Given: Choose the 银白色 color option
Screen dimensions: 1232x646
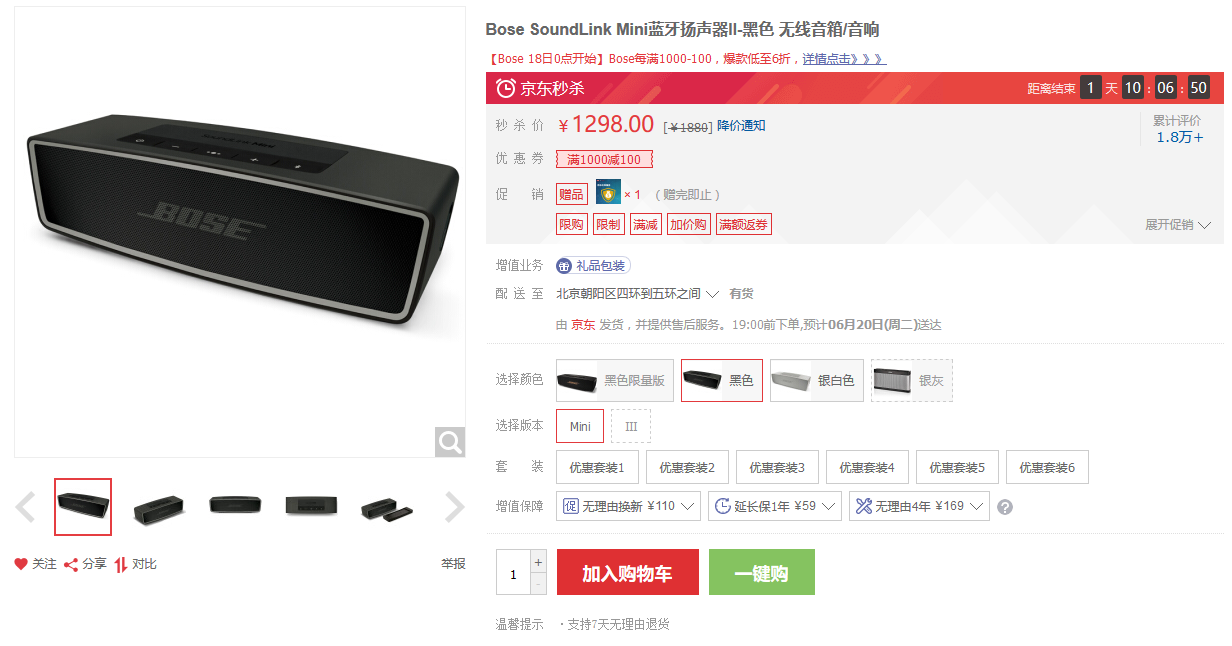Looking at the screenshot, I should point(817,381).
